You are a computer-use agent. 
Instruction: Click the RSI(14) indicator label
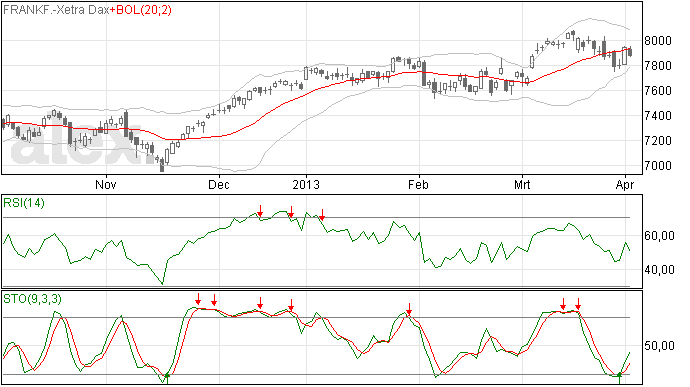(x=24, y=203)
